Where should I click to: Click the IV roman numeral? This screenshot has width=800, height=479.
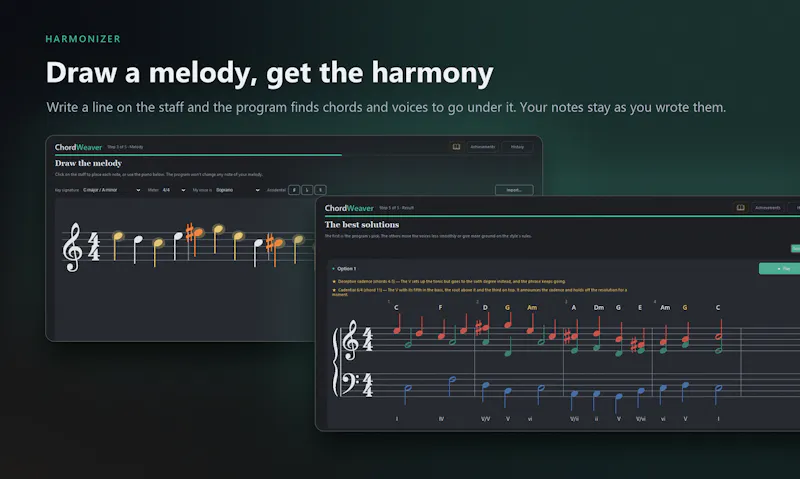(441, 419)
